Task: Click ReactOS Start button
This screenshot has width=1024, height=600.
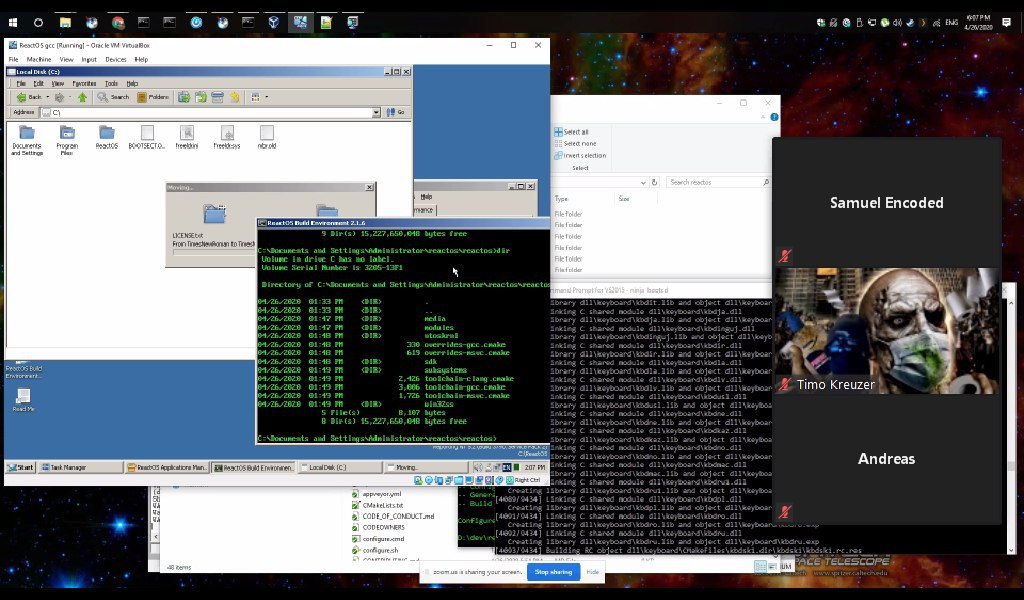Action: click(x=20, y=467)
